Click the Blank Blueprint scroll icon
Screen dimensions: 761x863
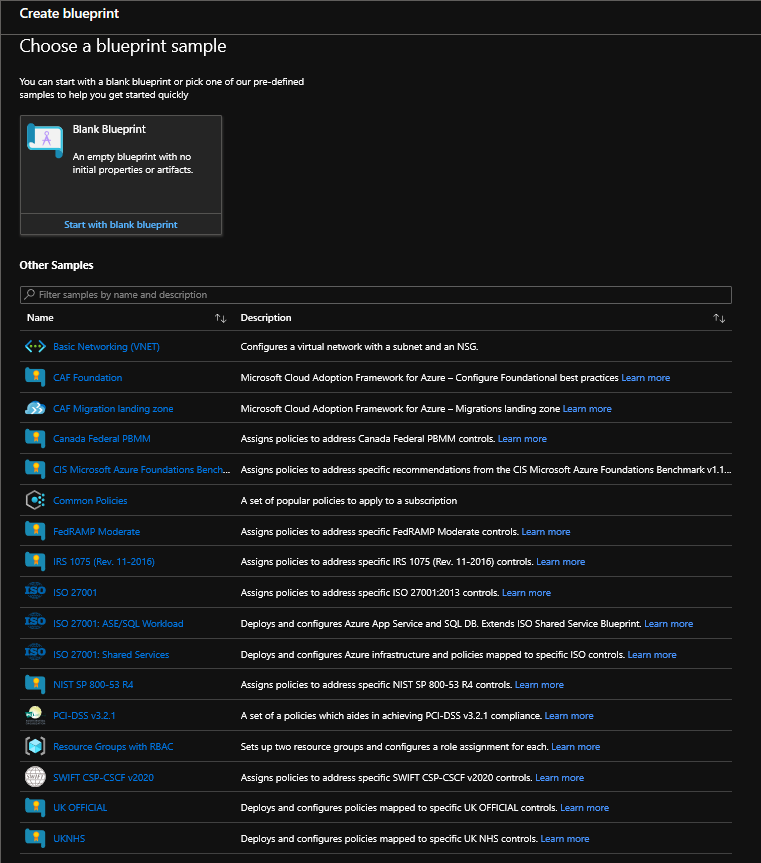[x=45, y=140]
